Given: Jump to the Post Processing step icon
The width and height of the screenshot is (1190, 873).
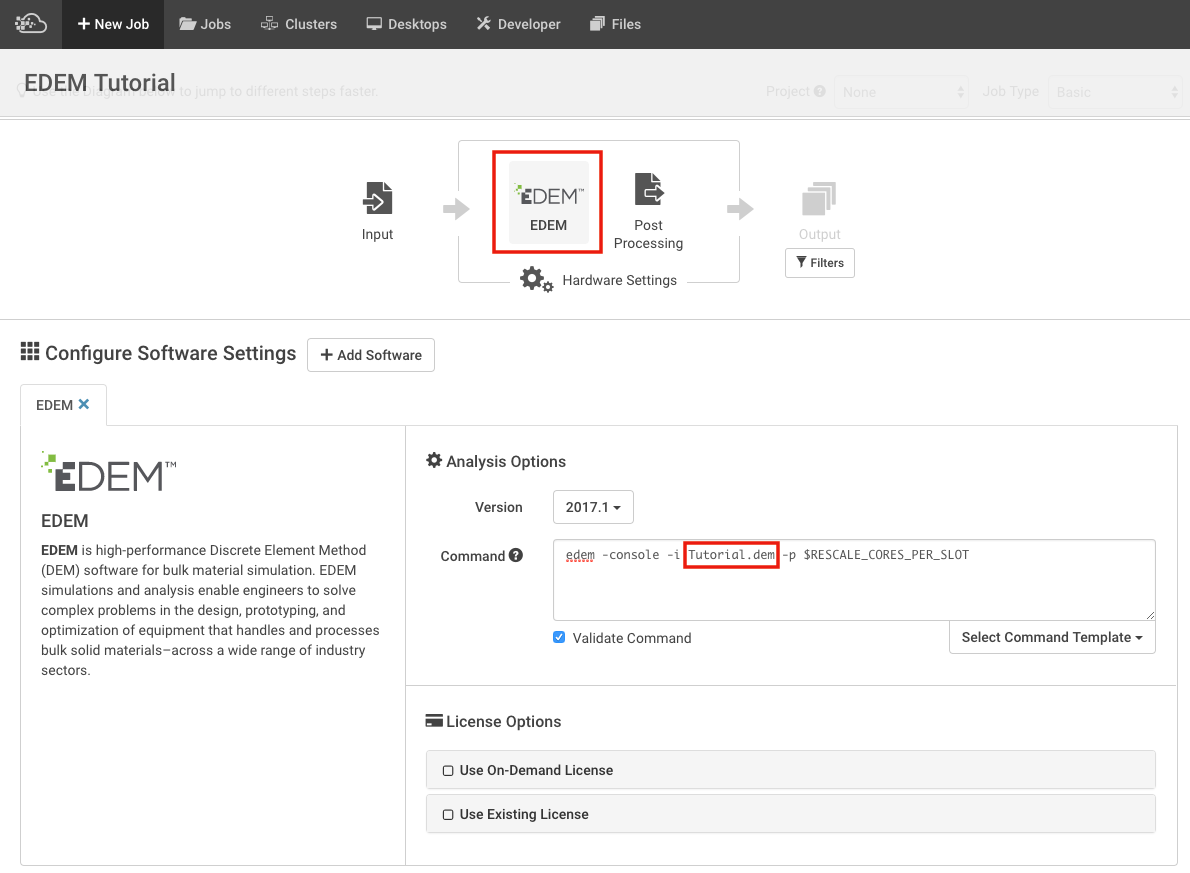Looking at the screenshot, I should pos(649,189).
